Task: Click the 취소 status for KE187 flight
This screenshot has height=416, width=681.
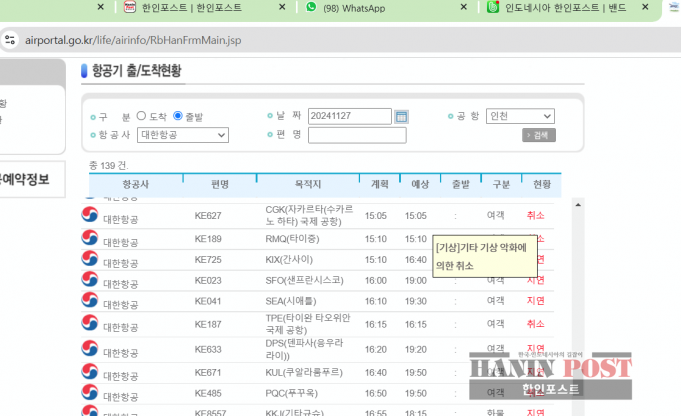Action: tap(535, 324)
